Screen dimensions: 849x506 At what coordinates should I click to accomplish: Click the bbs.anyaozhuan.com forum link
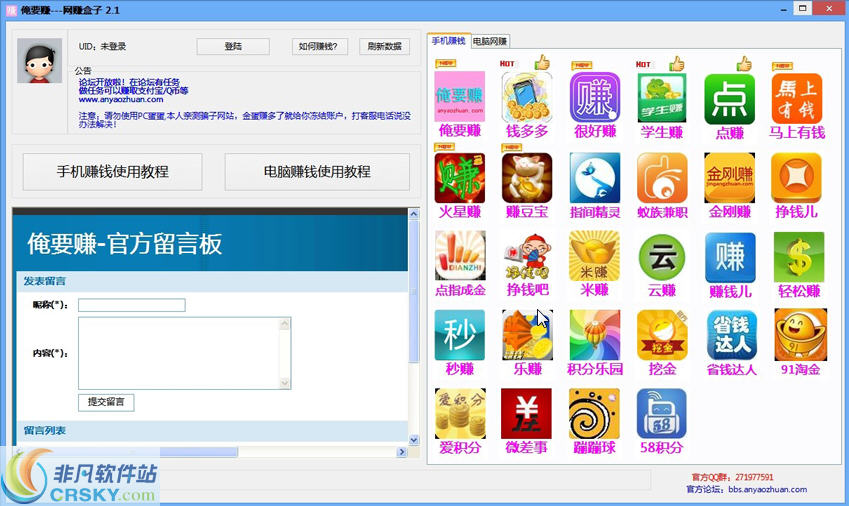(x=768, y=490)
